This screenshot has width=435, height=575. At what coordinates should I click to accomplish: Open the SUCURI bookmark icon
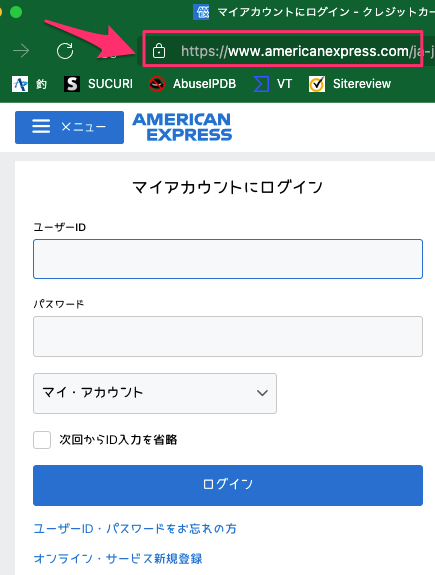tap(72, 84)
